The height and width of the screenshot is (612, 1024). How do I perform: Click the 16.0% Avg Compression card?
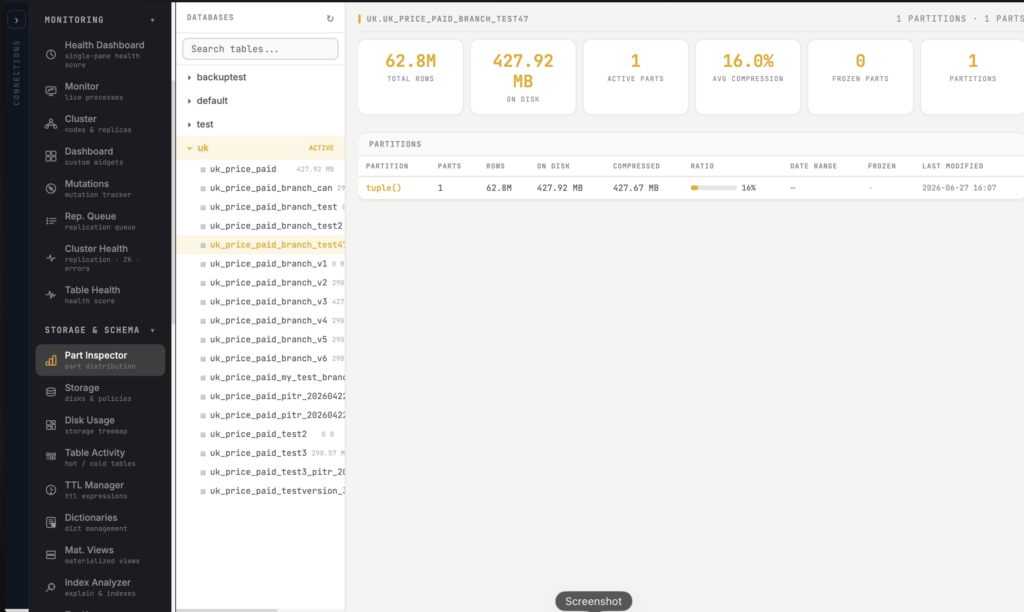(748, 77)
